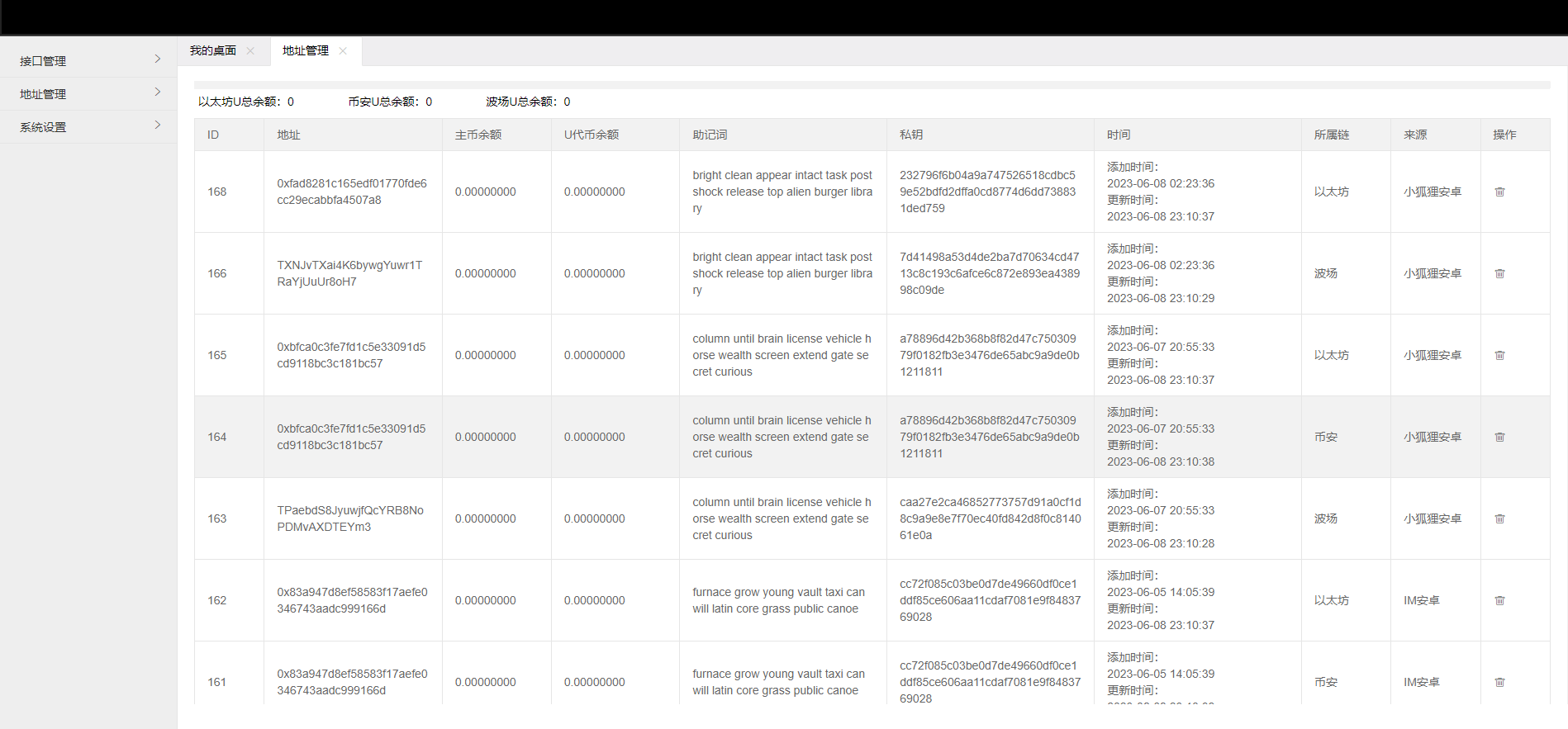Viewport: 1568px width, 729px height.
Task: Delete row 162 with trash icon
Action: (1499, 600)
